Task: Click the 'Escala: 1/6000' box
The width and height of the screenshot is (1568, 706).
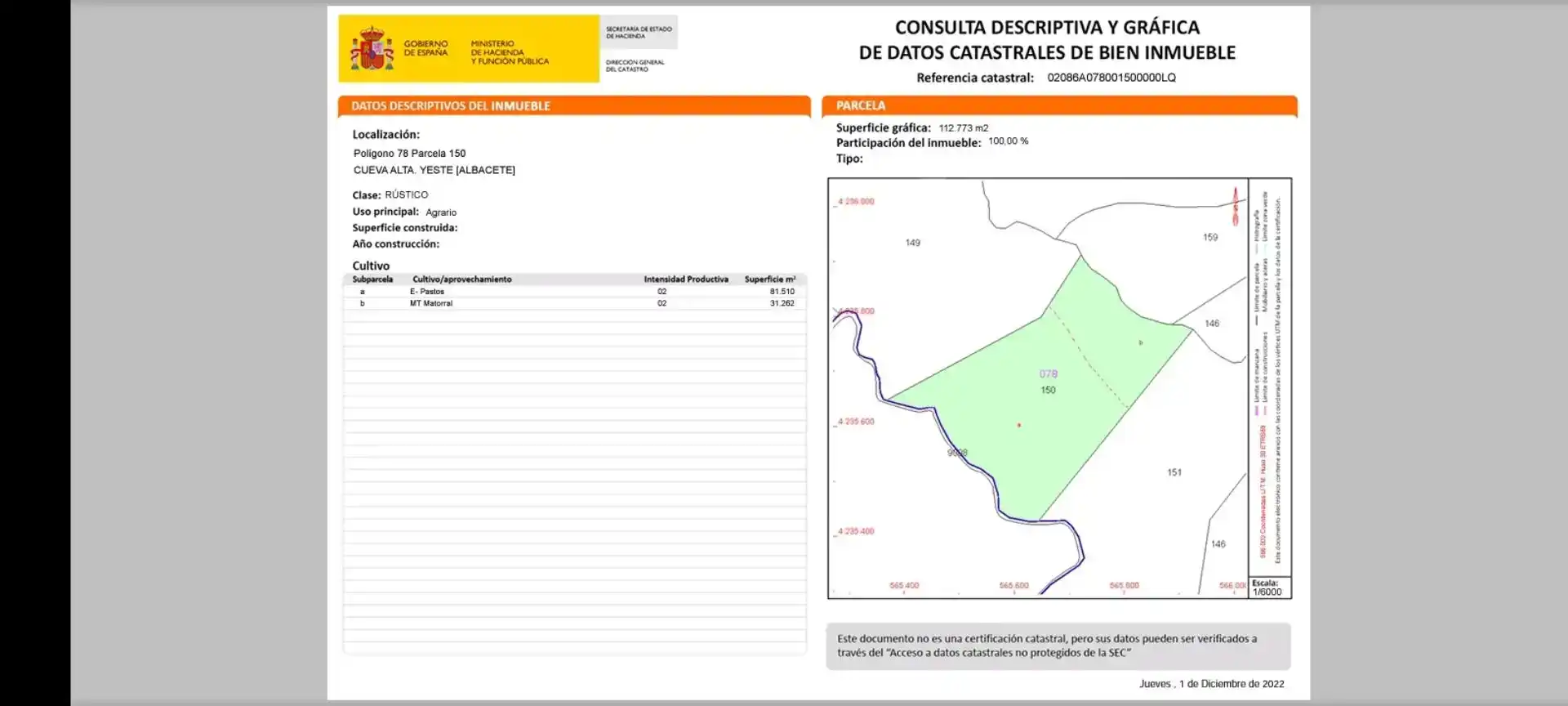Action: pyautogui.click(x=1269, y=588)
